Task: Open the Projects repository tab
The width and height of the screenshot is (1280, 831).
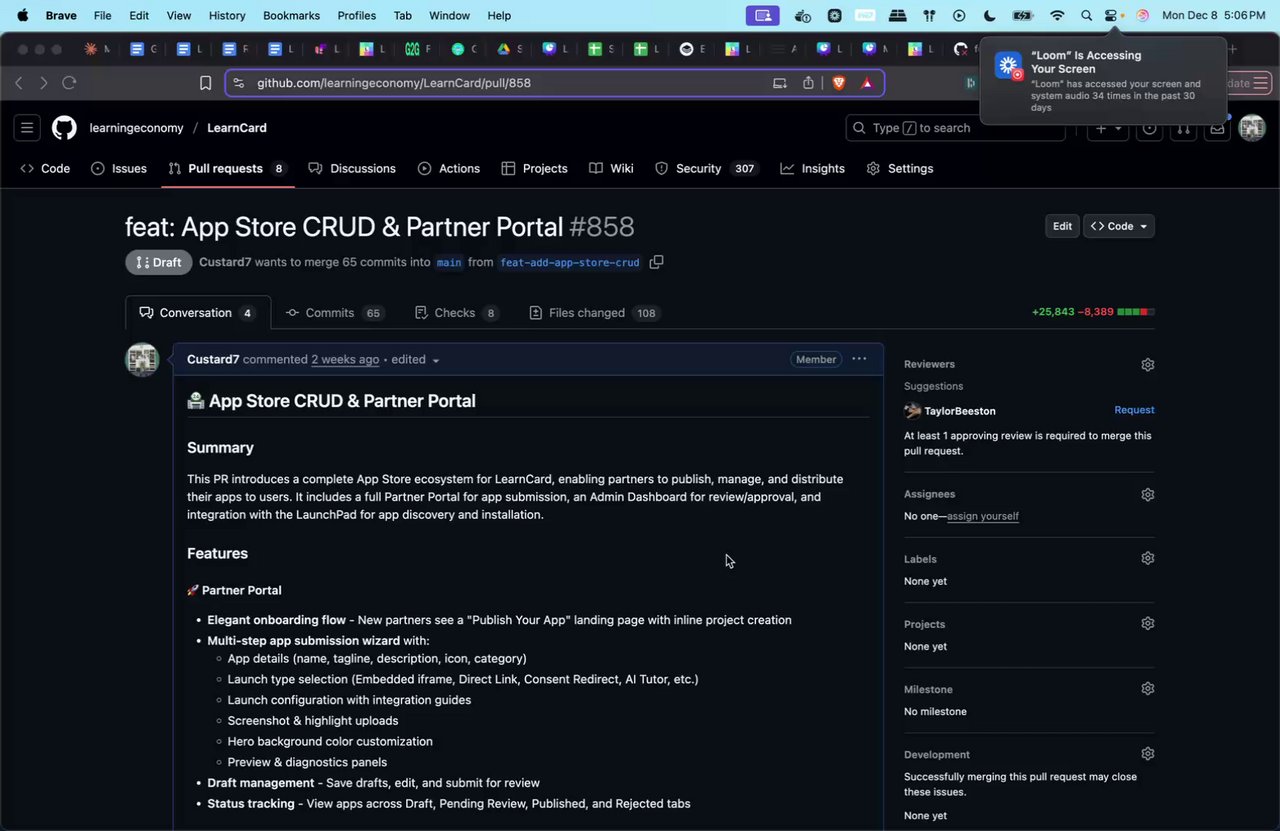Action: (x=534, y=168)
